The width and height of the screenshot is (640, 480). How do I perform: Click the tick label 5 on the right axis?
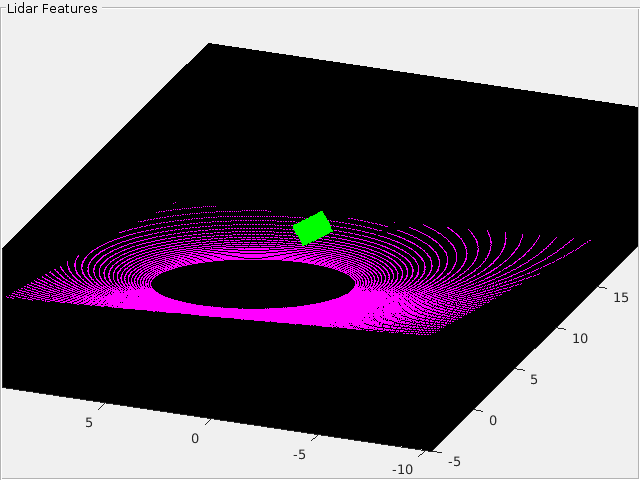pyautogui.click(x=533, y=380)
